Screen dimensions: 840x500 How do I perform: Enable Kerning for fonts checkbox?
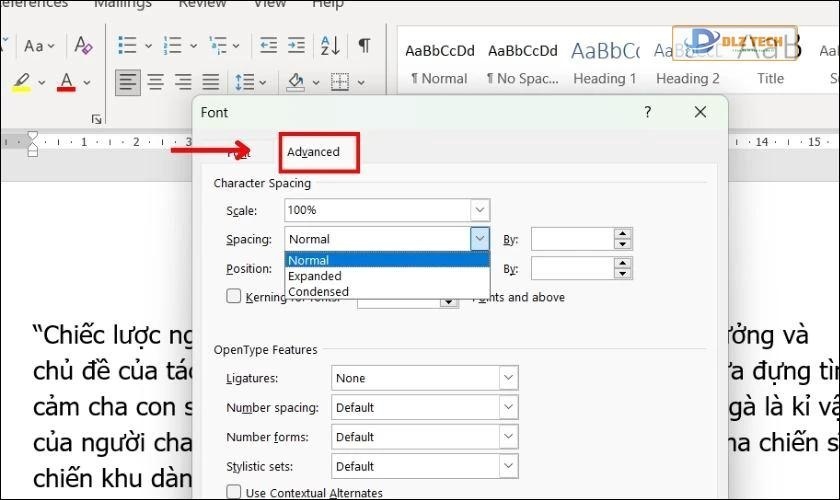point(234,296)
